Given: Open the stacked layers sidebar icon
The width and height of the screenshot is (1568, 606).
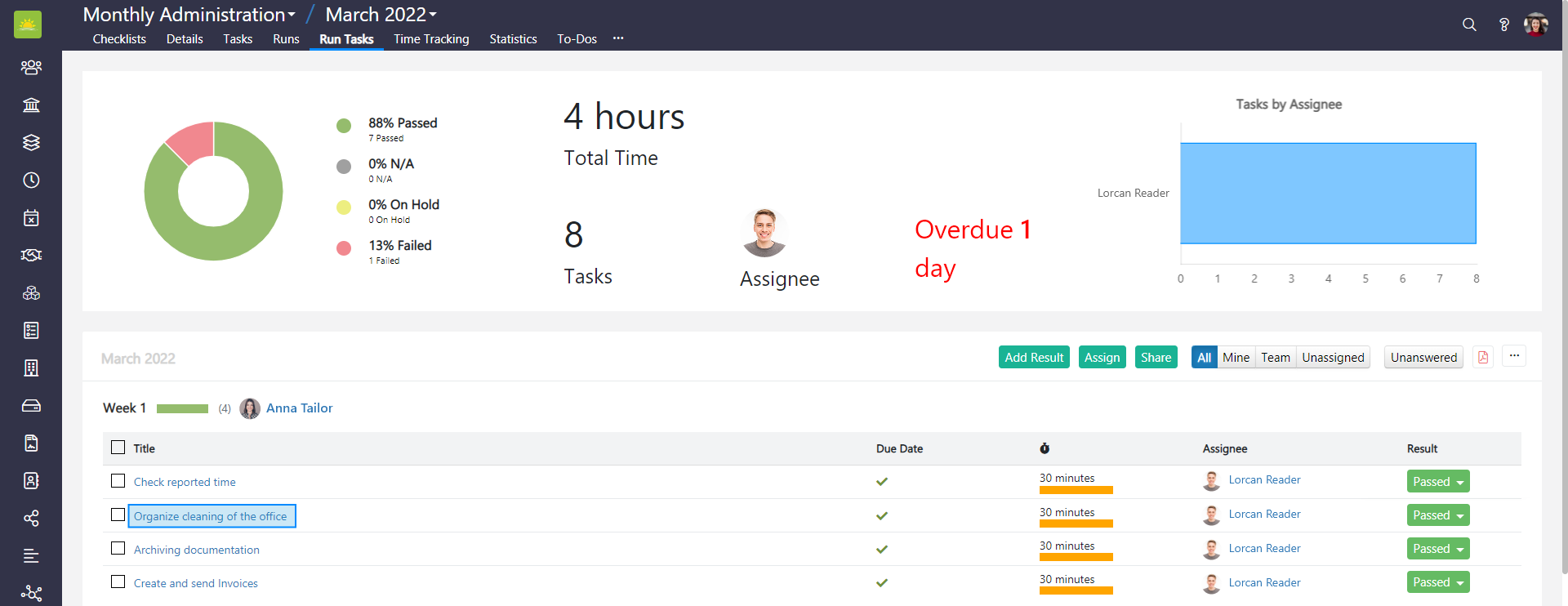Looking at the screenshot, I should click(x=31, y=142).
